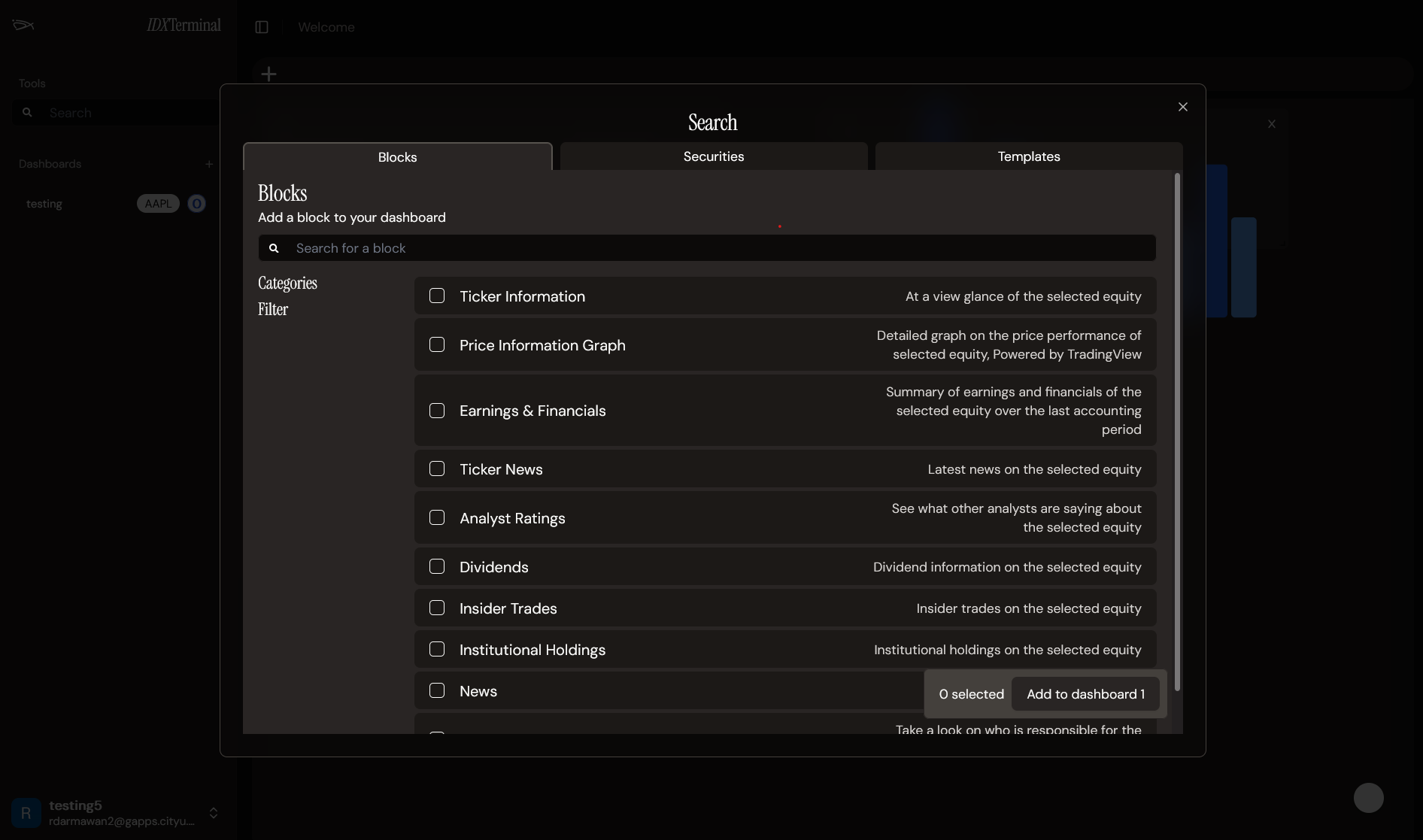The height and width of the screenshot is (840, 1423).
Task: Check the News block checkbox
Action: pyautogui.click(x=437, y=690)
